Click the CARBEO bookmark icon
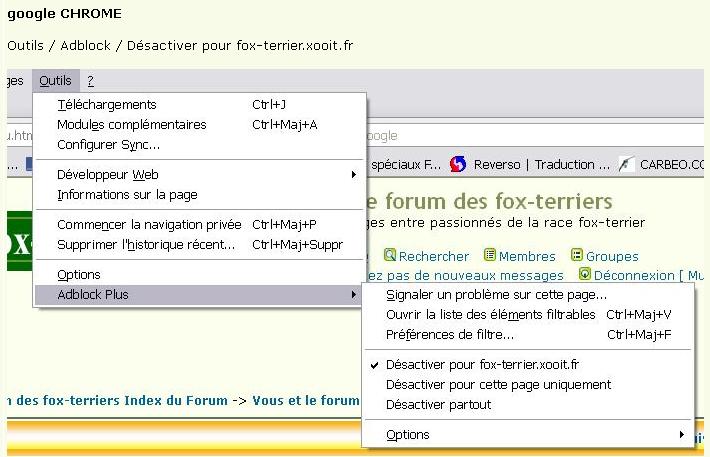 626,164
